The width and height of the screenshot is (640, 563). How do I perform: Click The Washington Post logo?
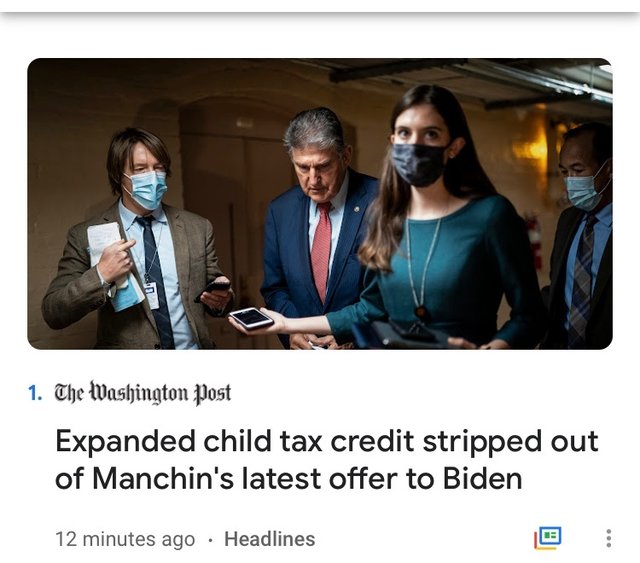(x=143, y=393)
